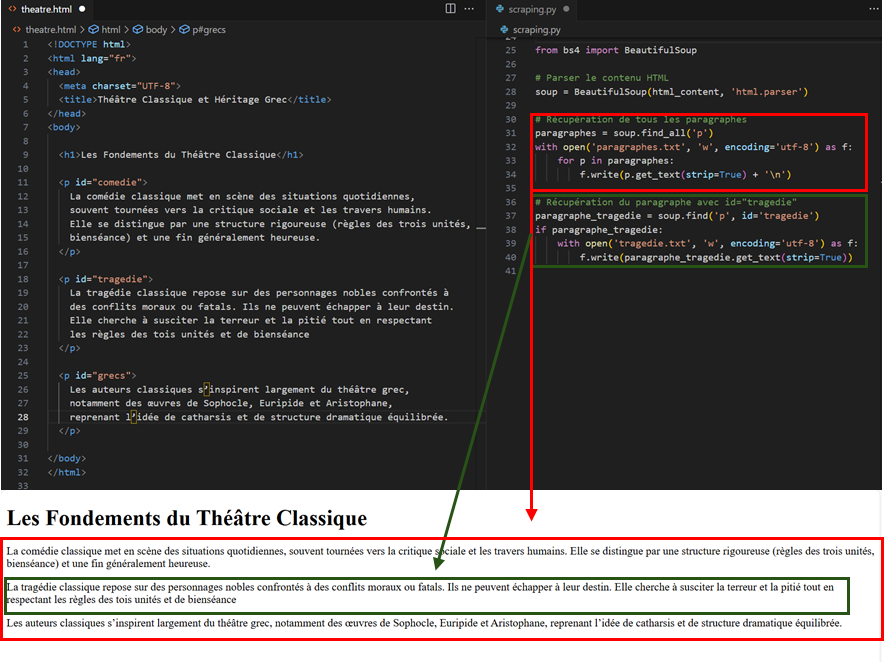Screen dimensions: 884x662
Task: Click rendered paragraph starting 'La tragédie classique repose'
Action: click(x=420, y=593)
